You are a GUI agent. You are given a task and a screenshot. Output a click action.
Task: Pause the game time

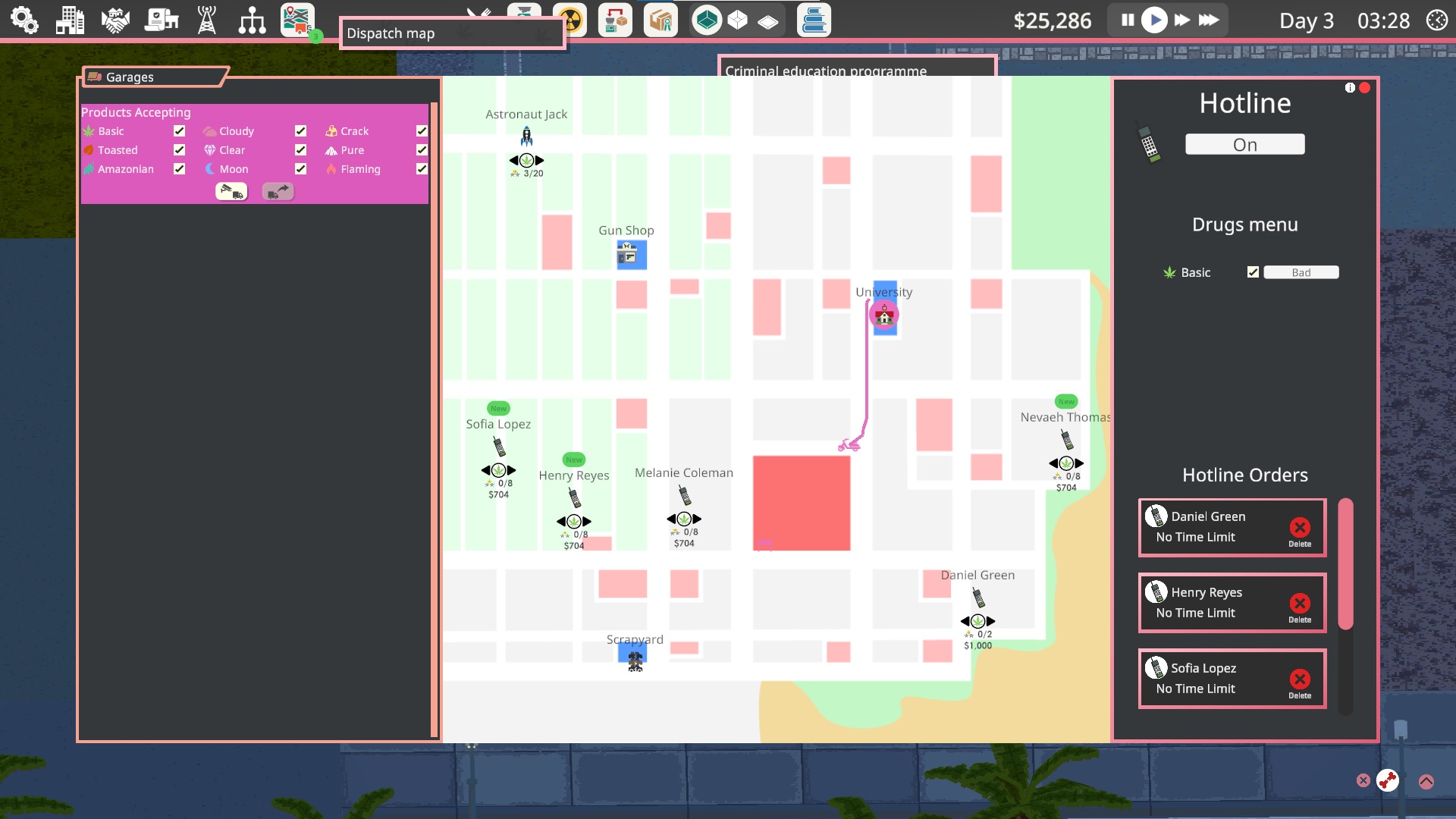[x=1128, y=20]
